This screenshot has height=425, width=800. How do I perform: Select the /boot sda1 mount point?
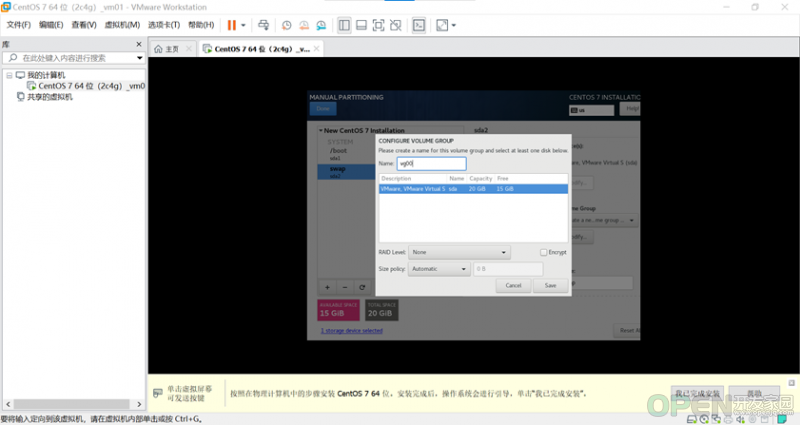click(347, 154)
